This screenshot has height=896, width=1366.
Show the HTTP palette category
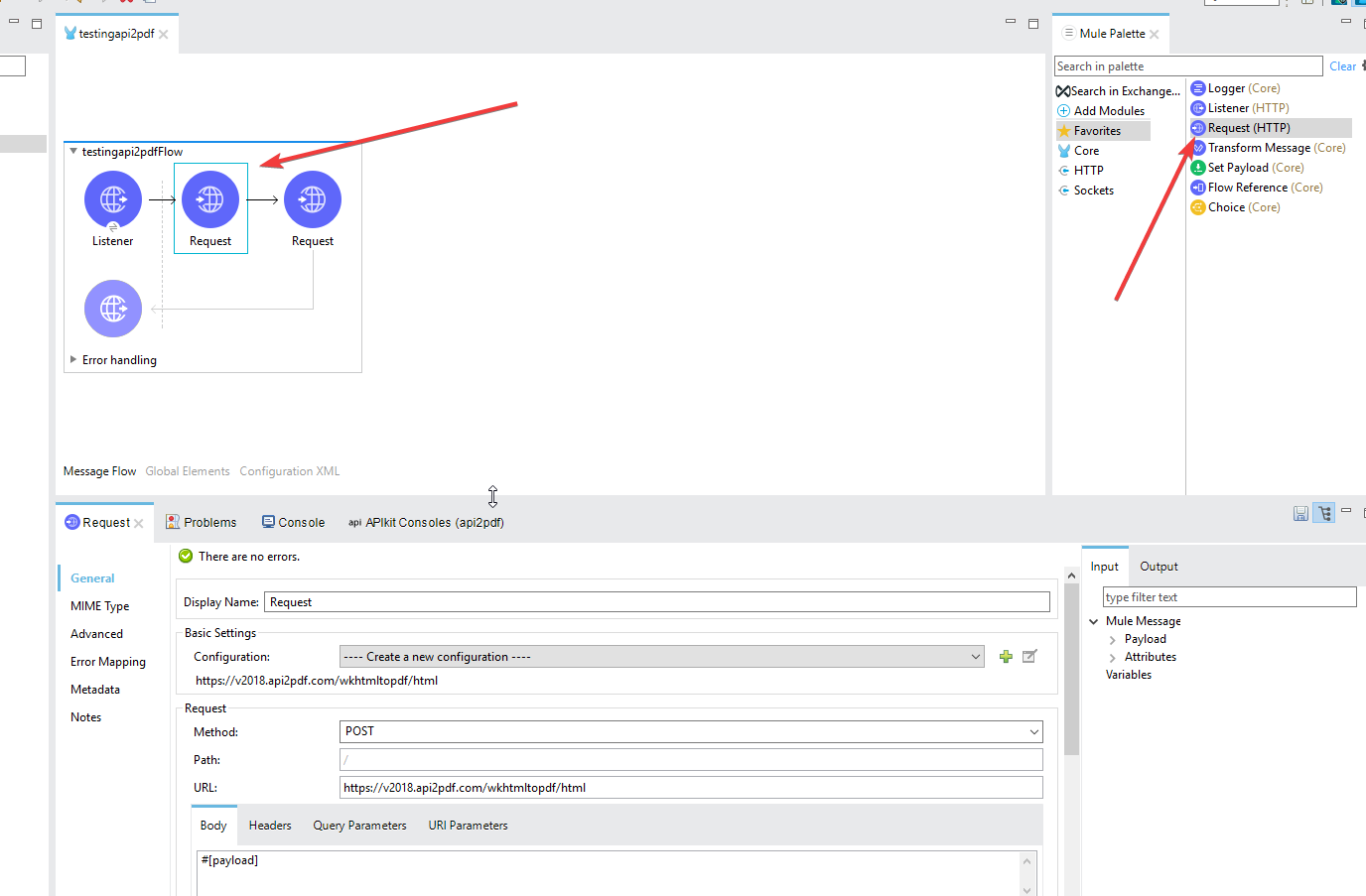click(1080, 171)
